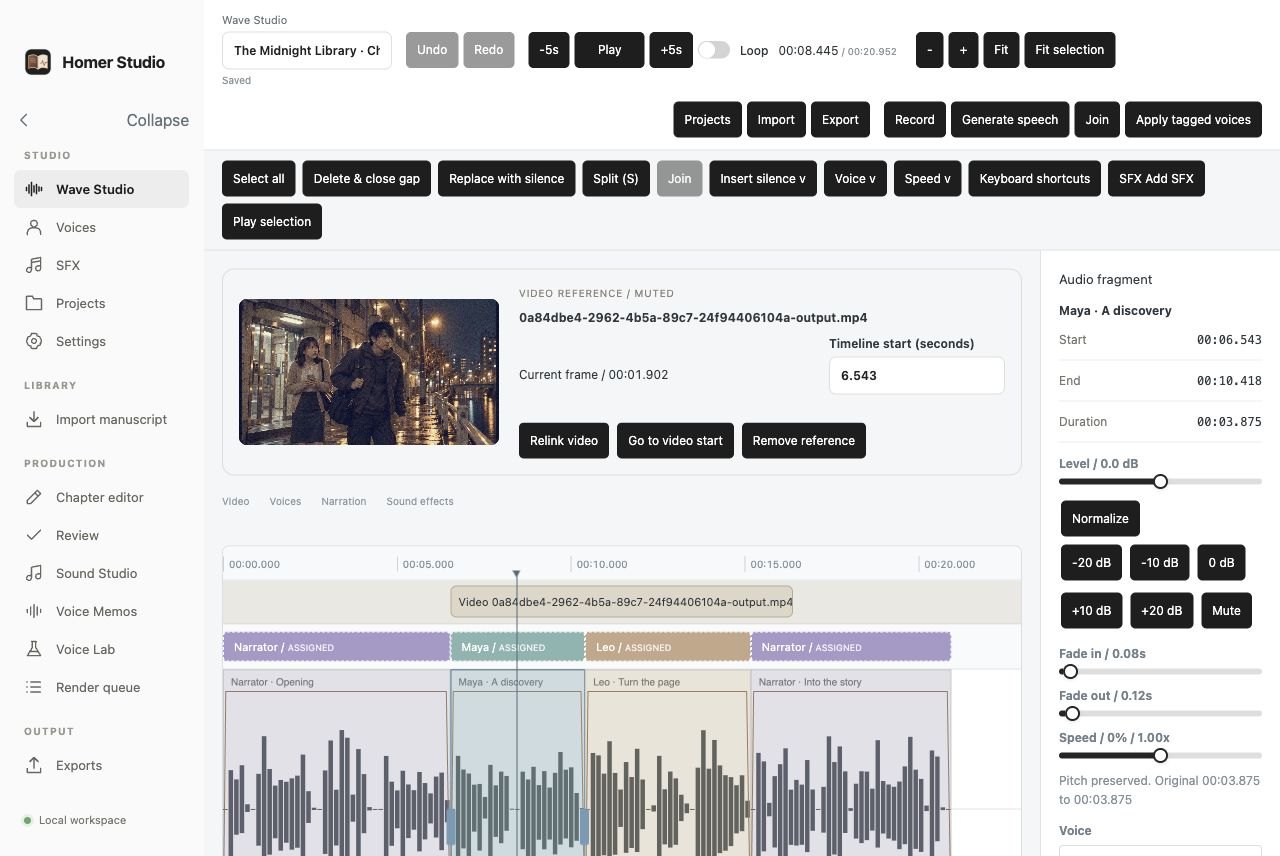Switch to the Video track filter

pos(236,501)
